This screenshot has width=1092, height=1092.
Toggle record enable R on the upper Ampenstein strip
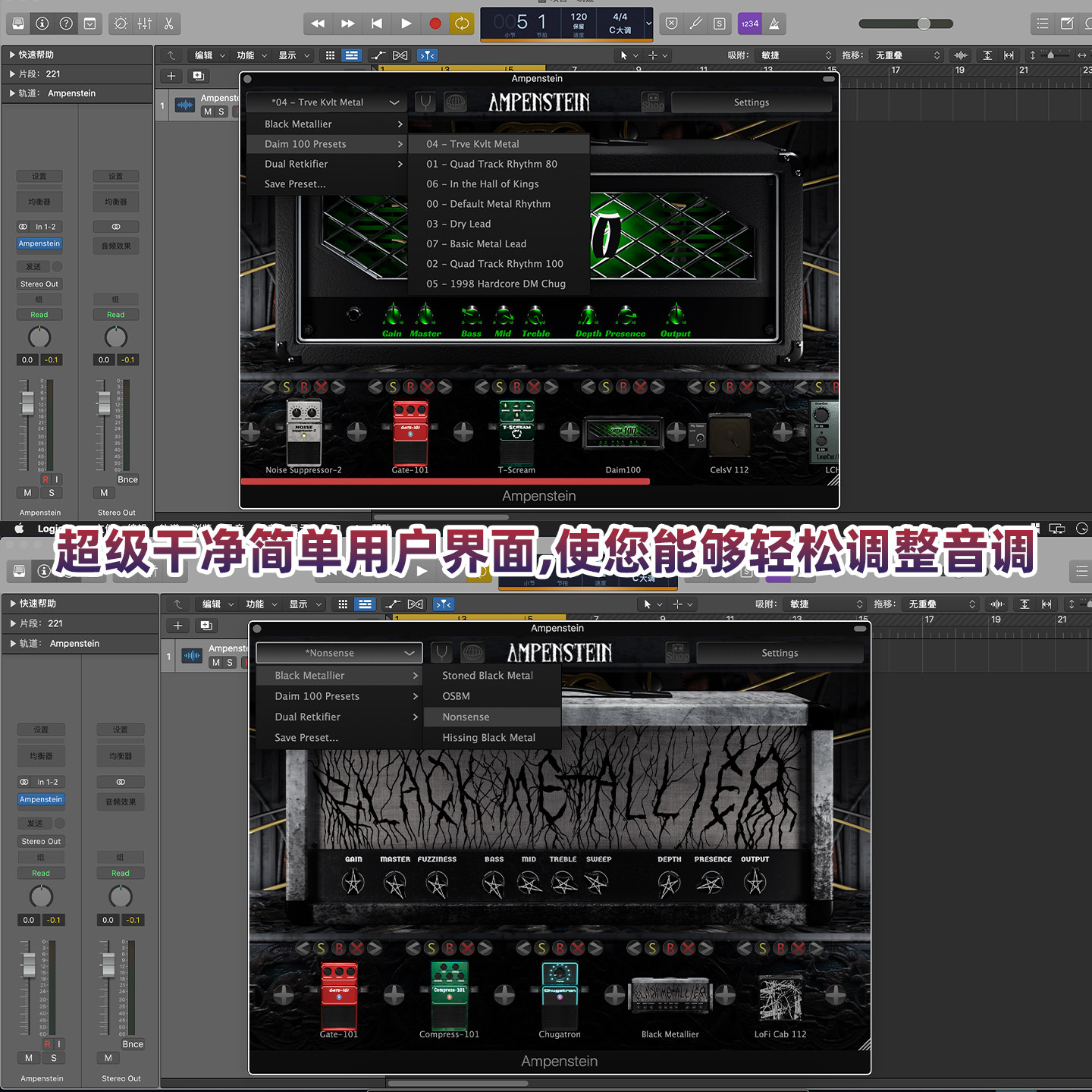coord(45,479)
